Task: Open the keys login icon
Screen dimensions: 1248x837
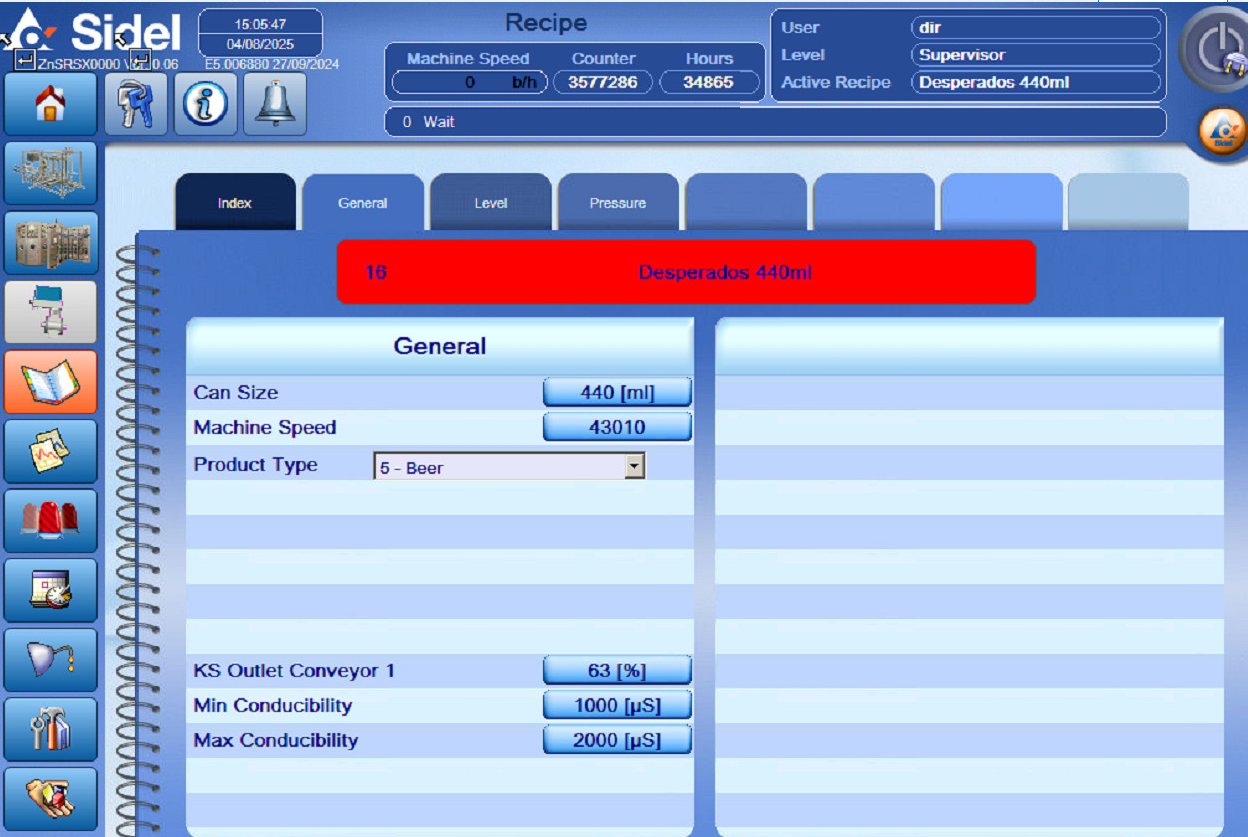Action: 136,104
